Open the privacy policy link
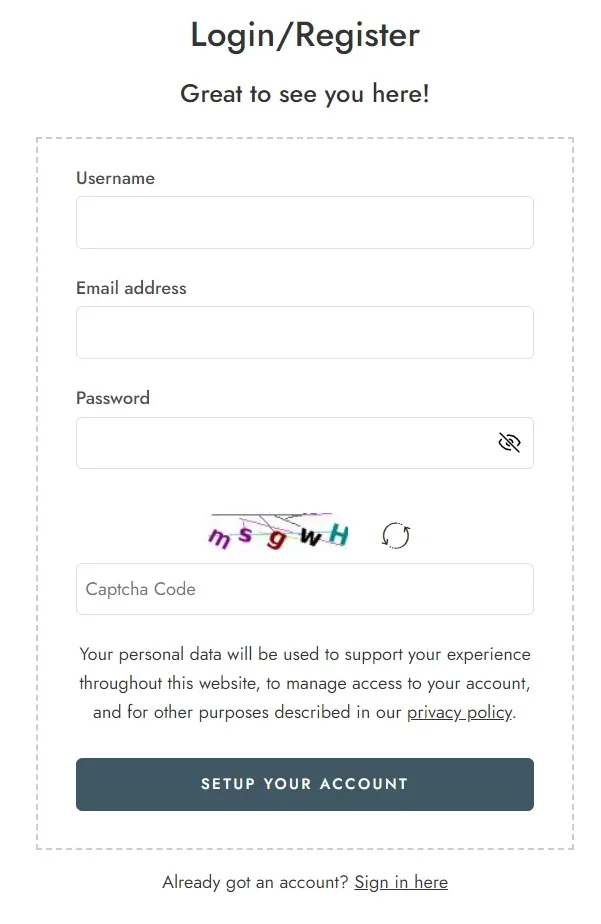Viewport: 601px width, 924px height. 460,712
